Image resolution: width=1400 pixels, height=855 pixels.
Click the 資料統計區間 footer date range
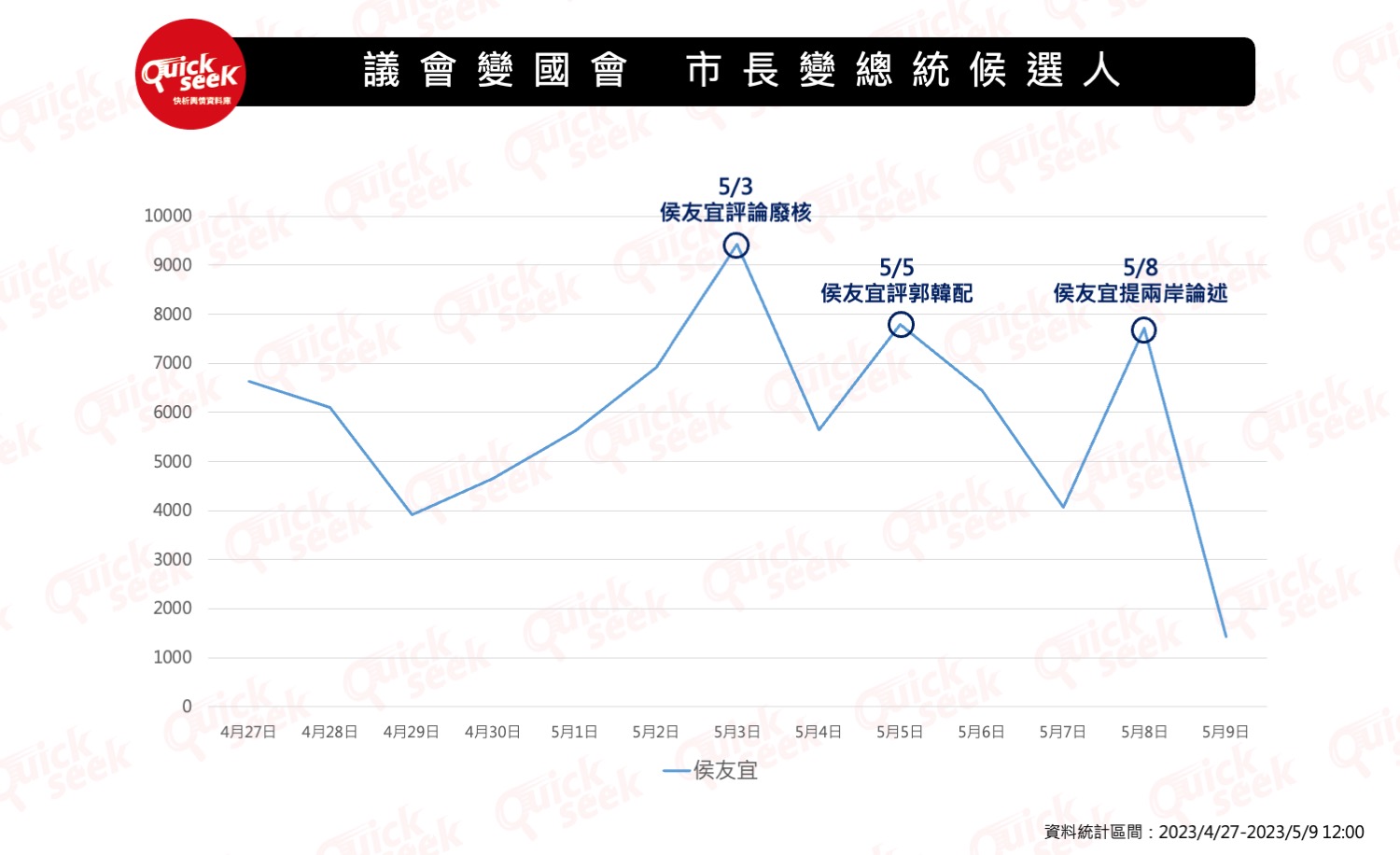pyautogui.click(x=1204, y=832)
